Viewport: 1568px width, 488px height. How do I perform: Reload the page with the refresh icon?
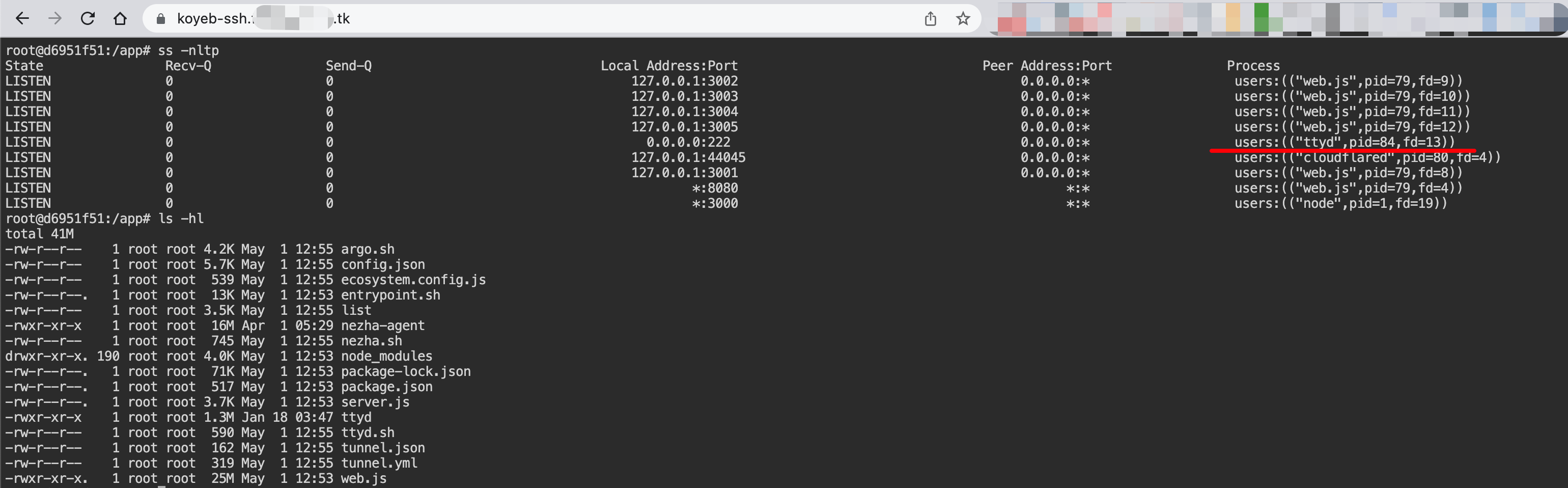88,19
